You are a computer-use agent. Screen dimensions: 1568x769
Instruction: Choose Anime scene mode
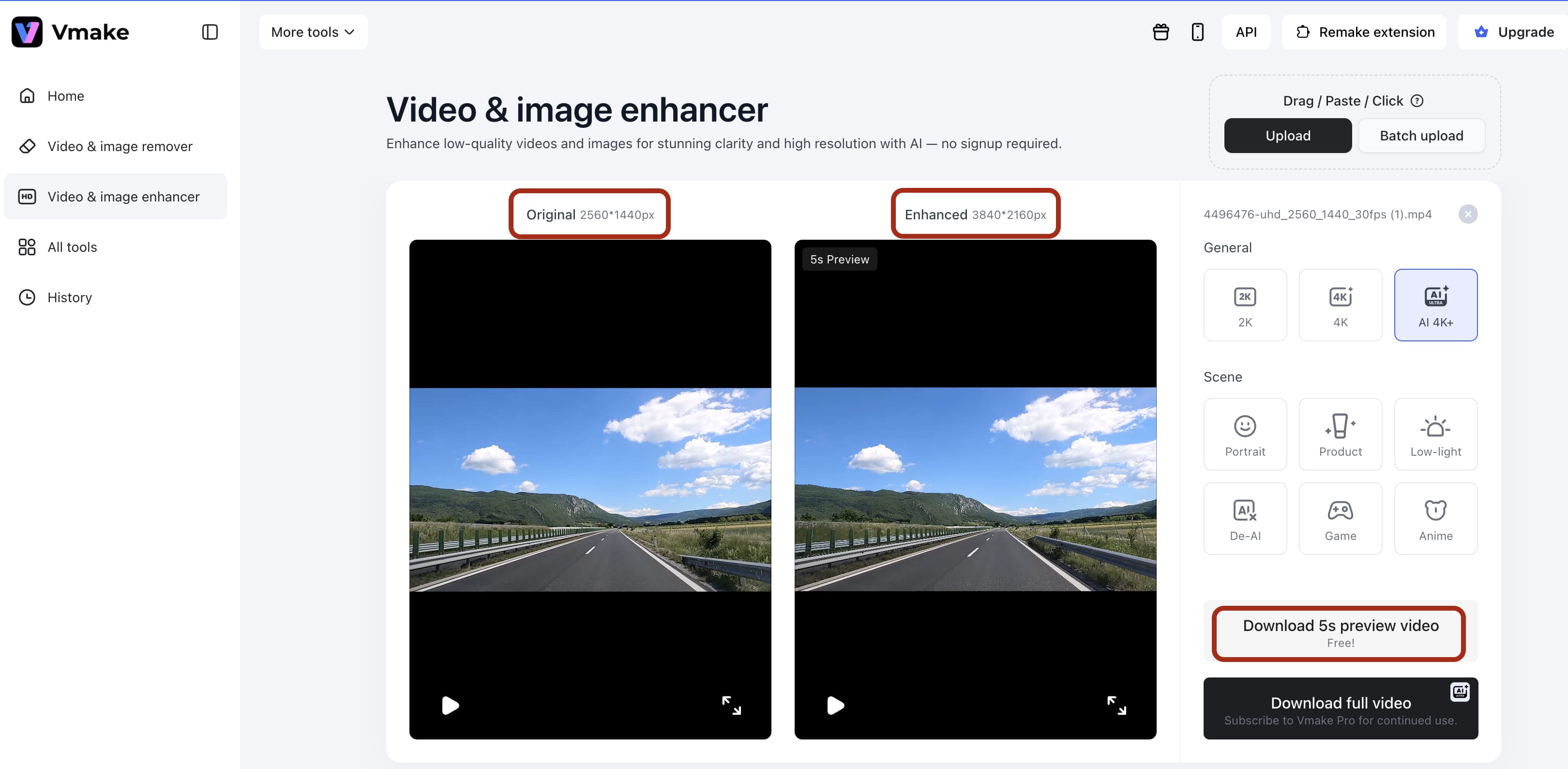(x=1435, y=519)
